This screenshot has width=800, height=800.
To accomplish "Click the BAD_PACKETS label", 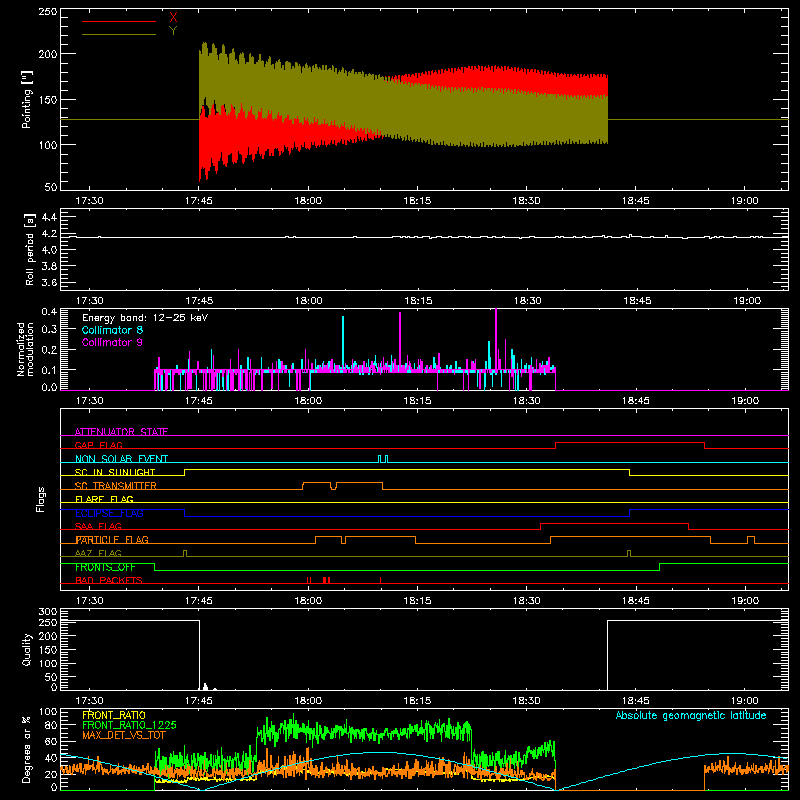I will pyautogui.click(x=109, y=580).
